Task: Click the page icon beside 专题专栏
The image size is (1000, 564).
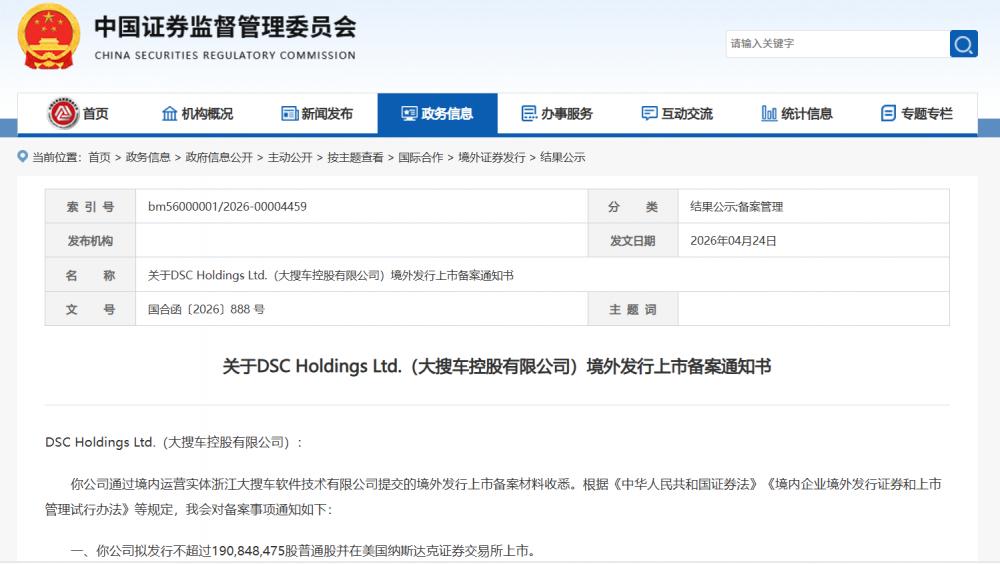Action: [888, 114]
